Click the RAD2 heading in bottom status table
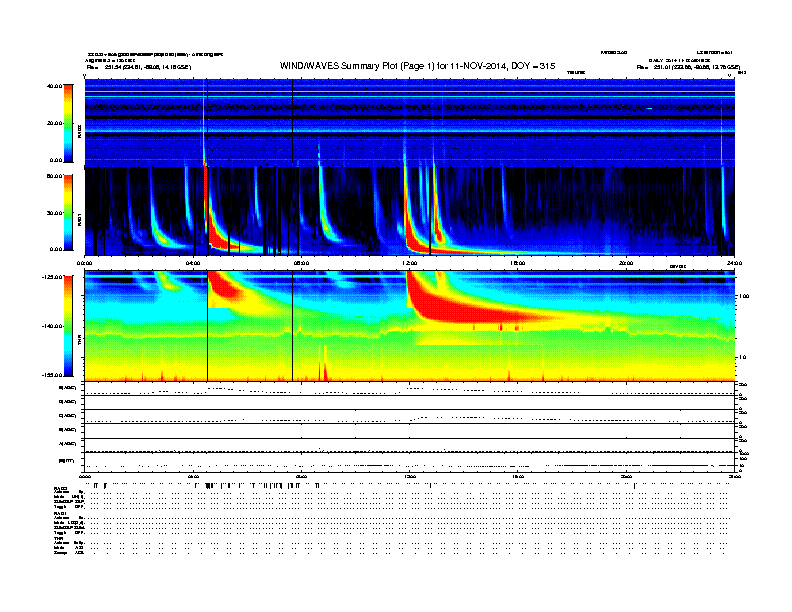This screenshot has width=792, height=612. click(x=61, y=488)
